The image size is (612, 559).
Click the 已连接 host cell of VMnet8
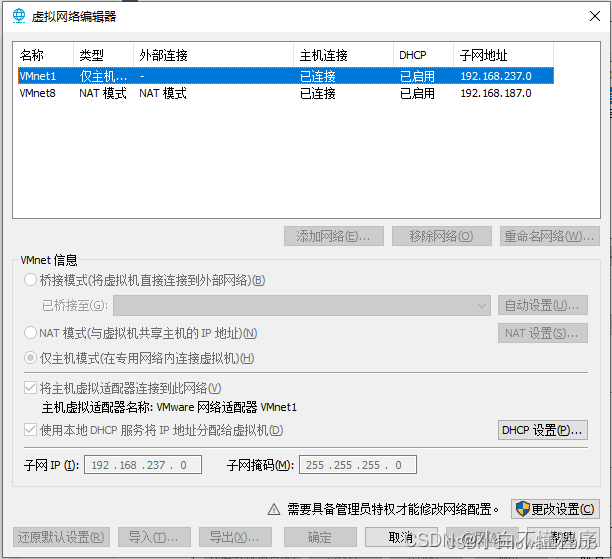coord(318,93)
